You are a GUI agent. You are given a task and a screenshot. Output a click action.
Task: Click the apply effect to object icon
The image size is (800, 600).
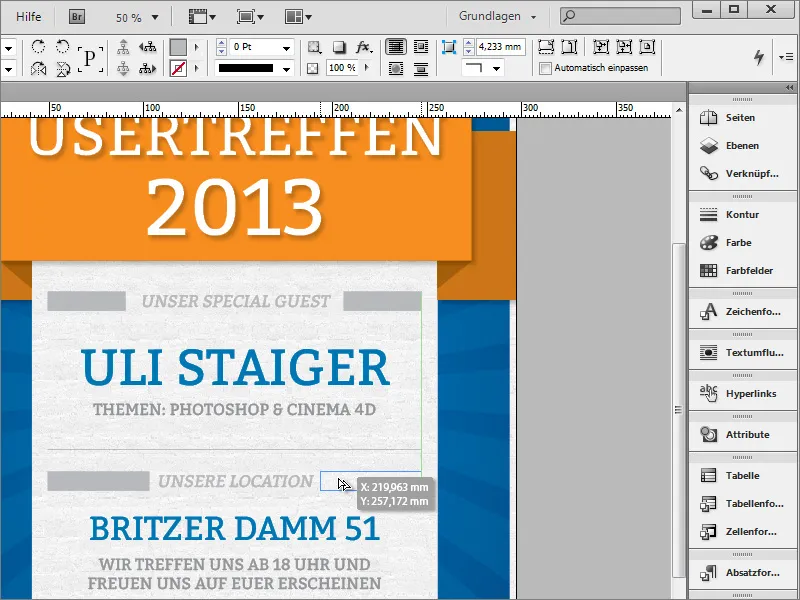pos(314,47)
